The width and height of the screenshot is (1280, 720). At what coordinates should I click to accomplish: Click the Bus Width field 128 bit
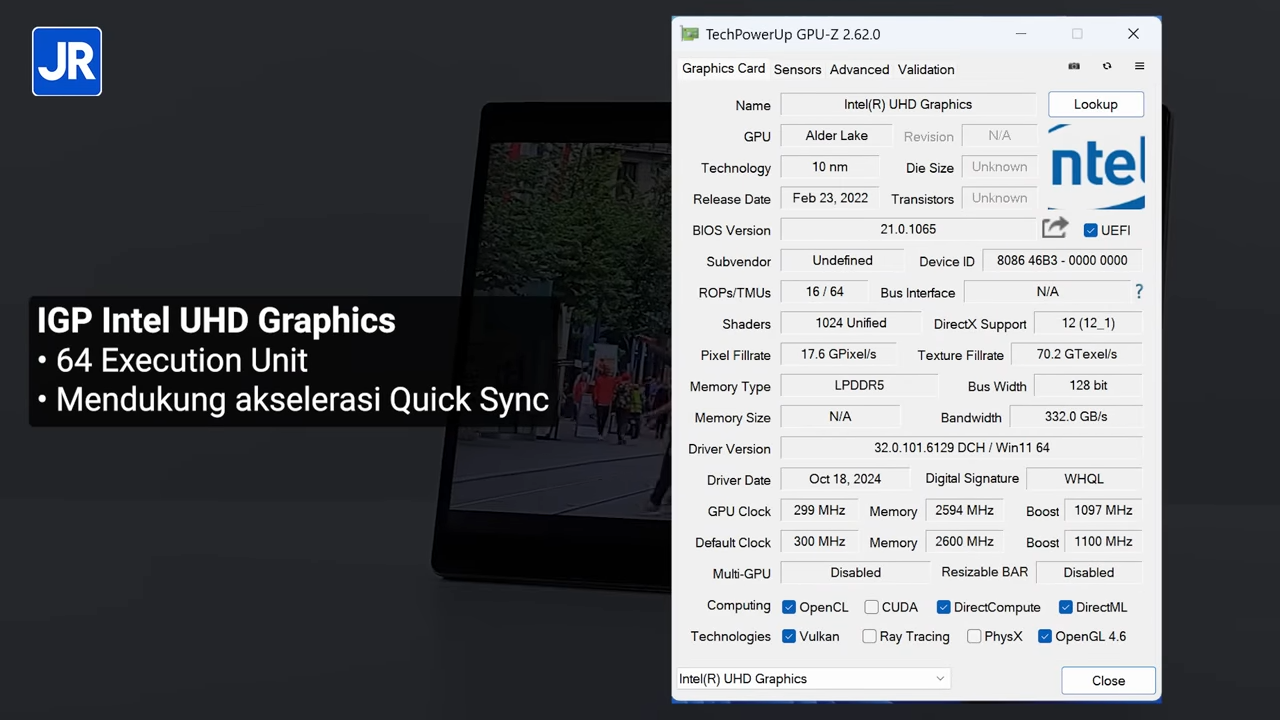tap(1088, 385)
